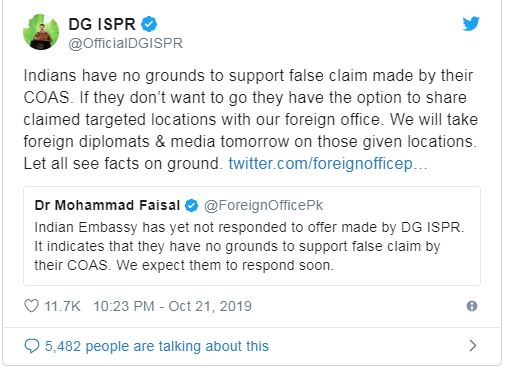The width and height of the screenshot is (512, 371).
Task: Open DG ISPR profile picture
Action: (41, 32)
